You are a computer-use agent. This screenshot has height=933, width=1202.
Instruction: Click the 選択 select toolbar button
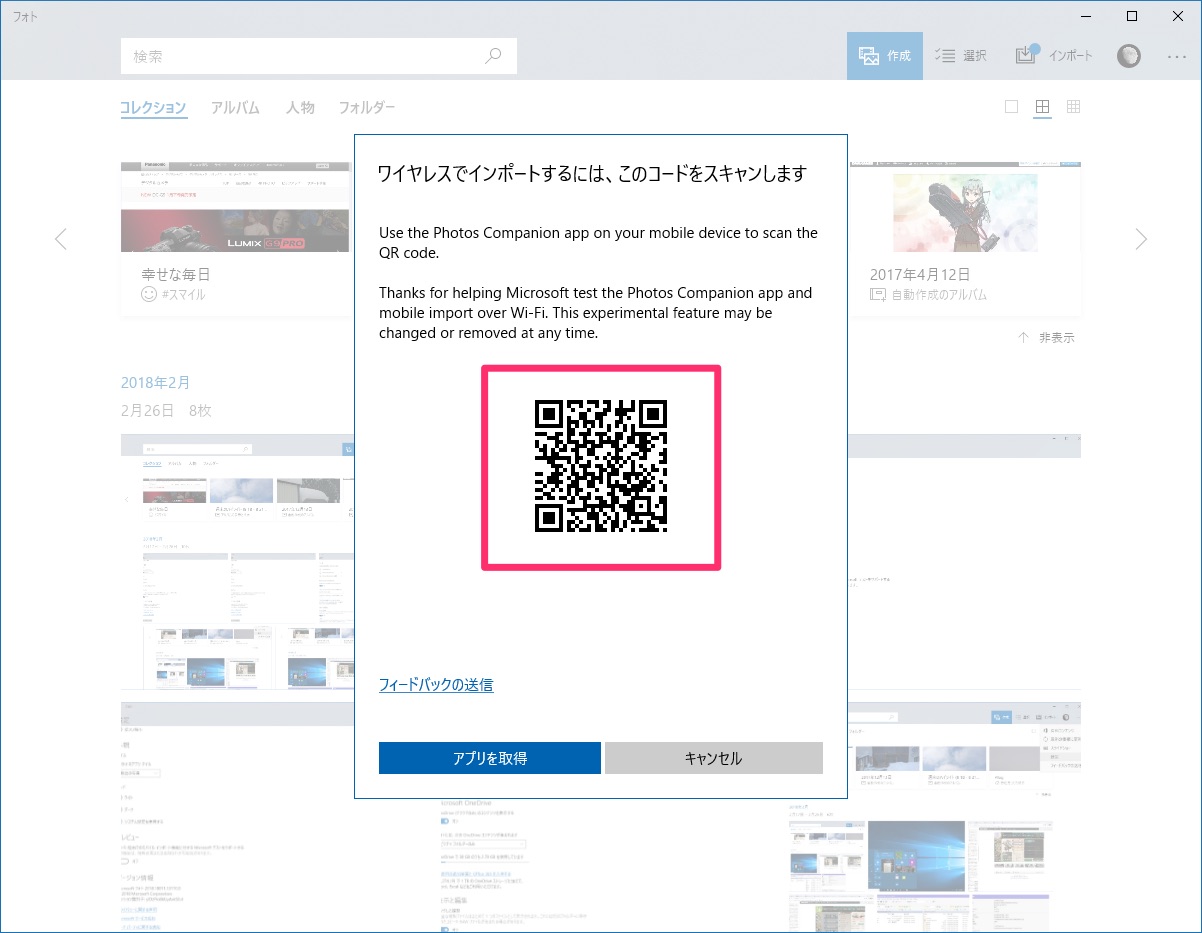[x=960, y=56]
